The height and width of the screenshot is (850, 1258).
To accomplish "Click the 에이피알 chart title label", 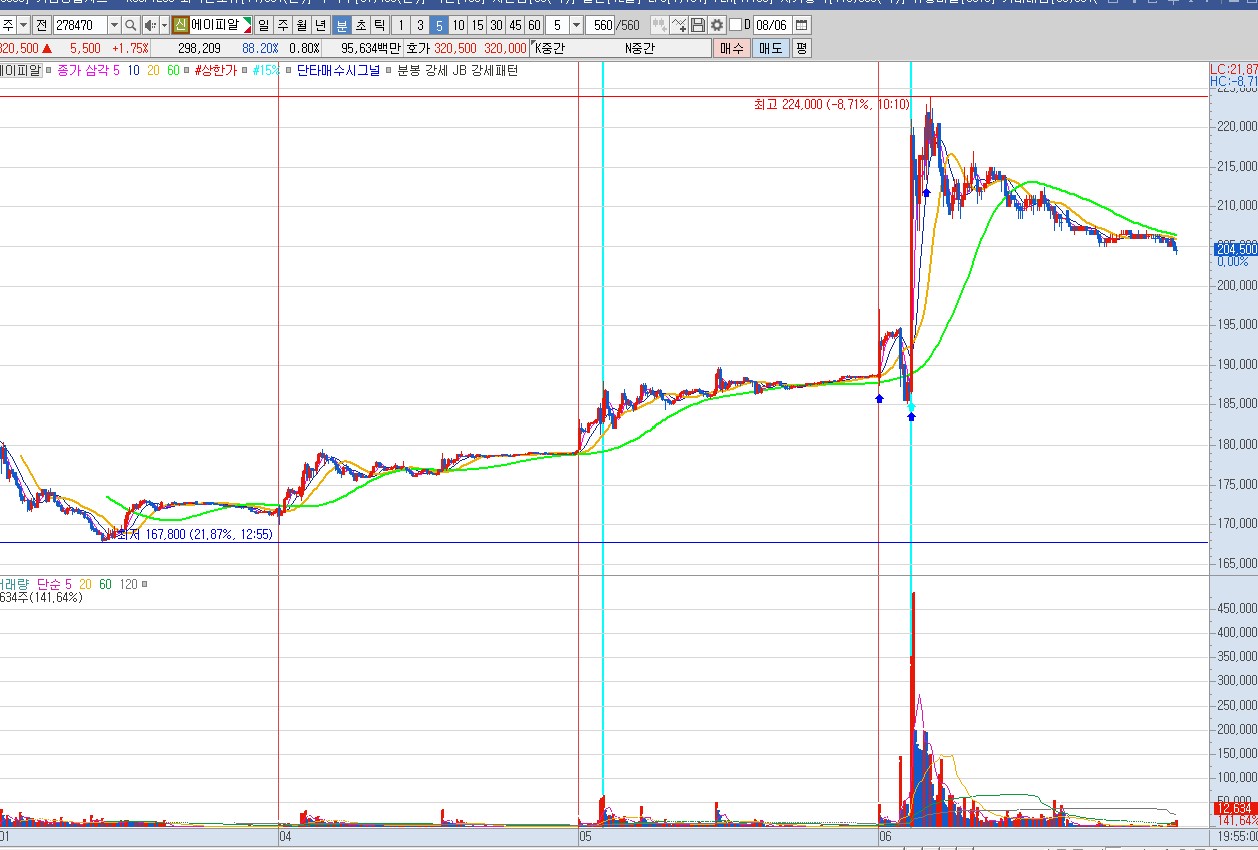I will 20,71.
